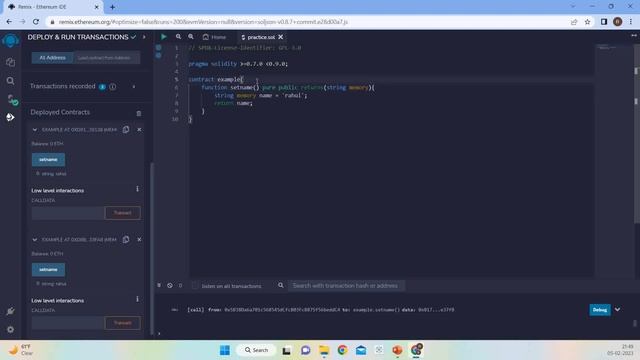The width and height of the screenshot is (640, 360).
Task: Debug the setname call transaction
Action: (x=600, y=310)
